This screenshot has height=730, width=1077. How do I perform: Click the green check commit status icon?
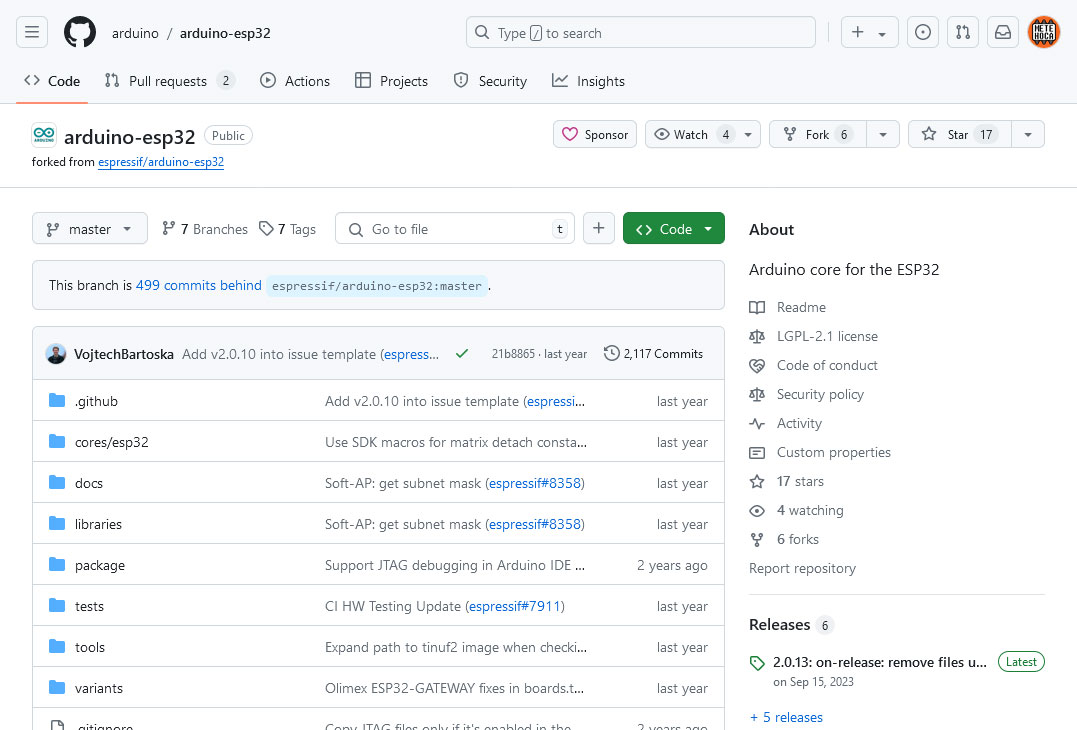click(462, 354)
